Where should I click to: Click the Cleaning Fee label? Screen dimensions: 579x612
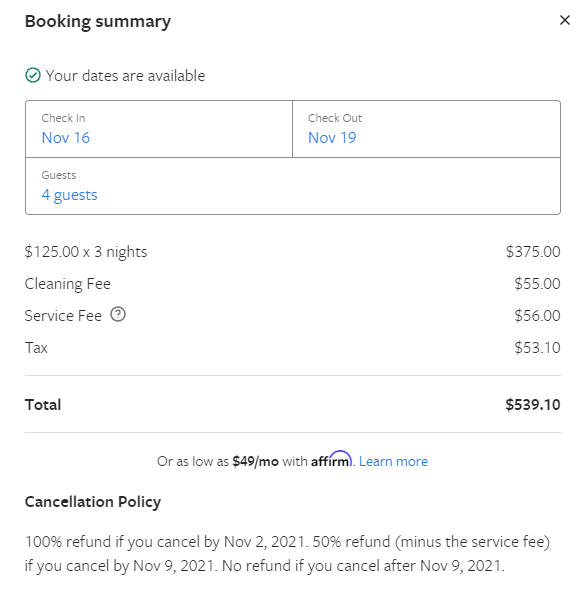(68, 284)
